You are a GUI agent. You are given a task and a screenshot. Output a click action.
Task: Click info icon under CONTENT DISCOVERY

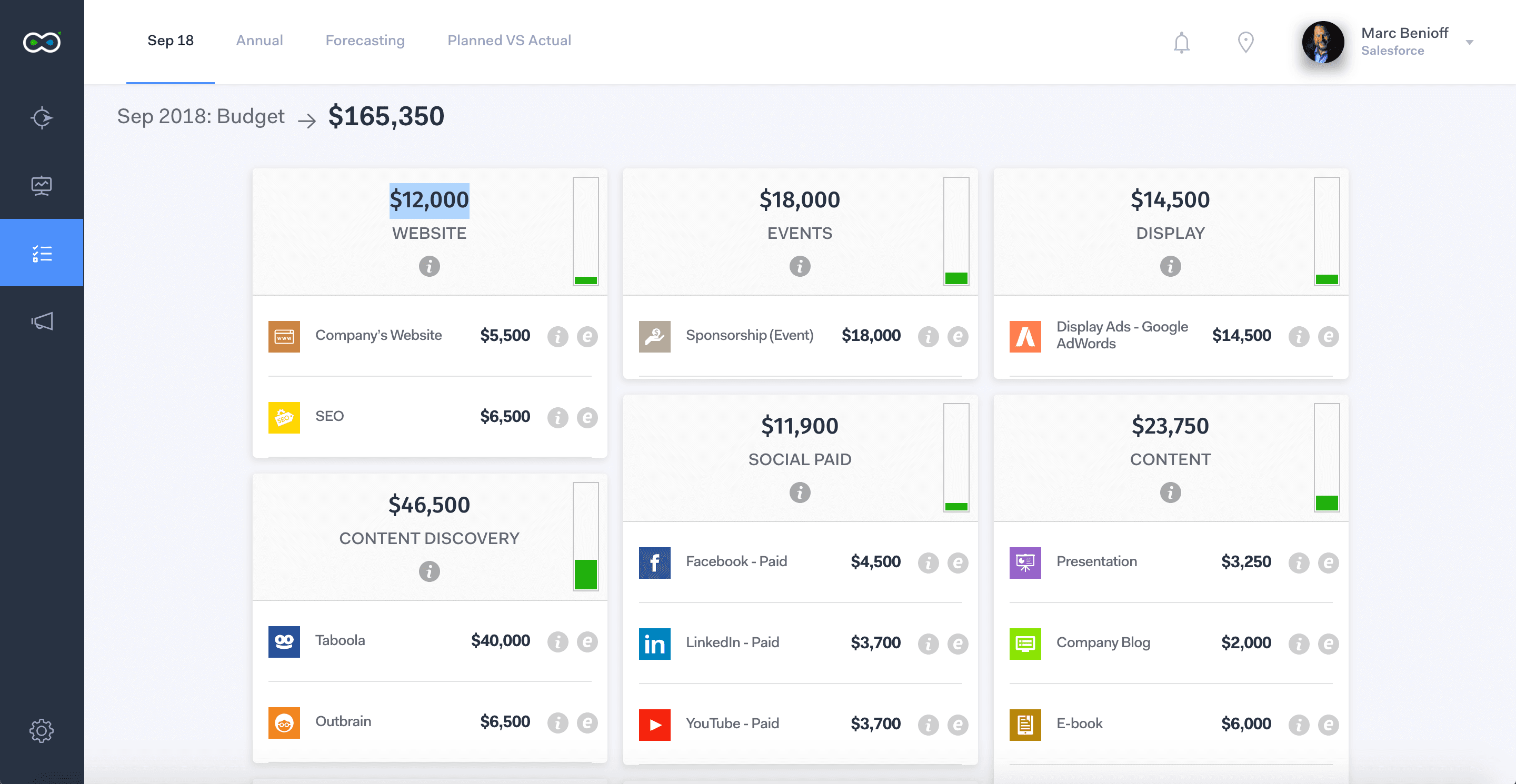click(429, 571)
